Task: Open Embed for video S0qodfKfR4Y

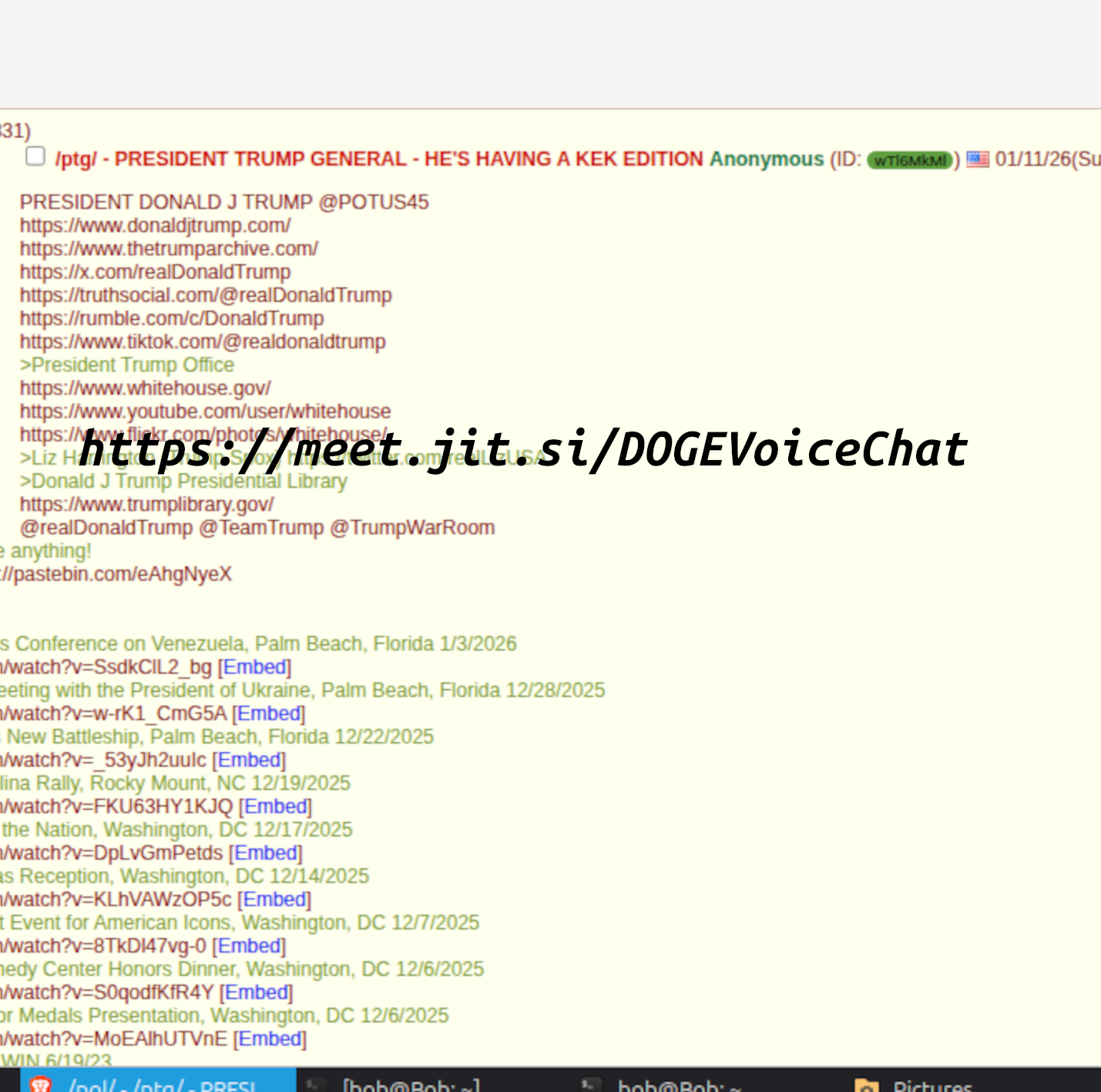Action: pos(257,993)
